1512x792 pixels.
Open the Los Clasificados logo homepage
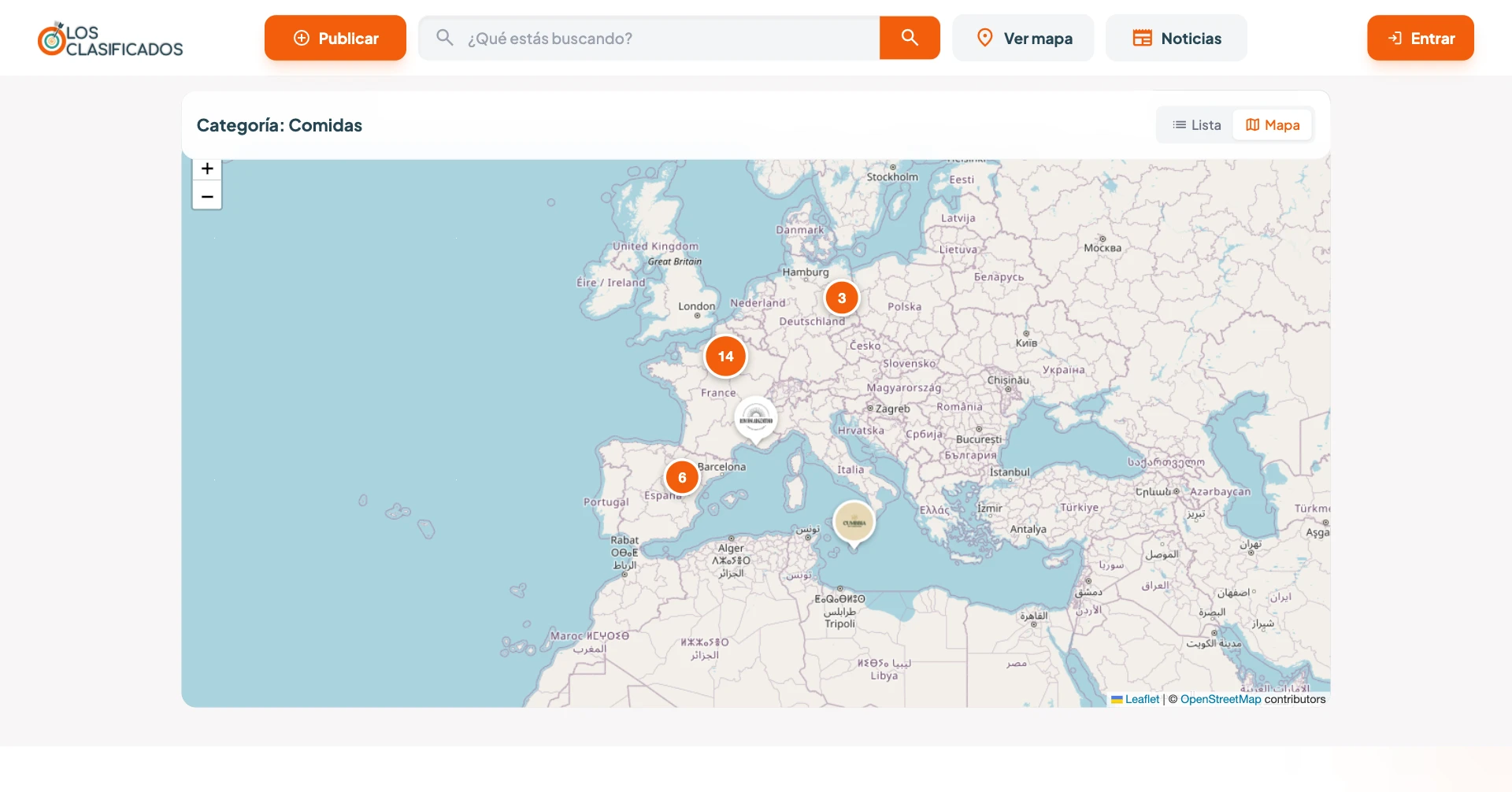pos(110,39)
